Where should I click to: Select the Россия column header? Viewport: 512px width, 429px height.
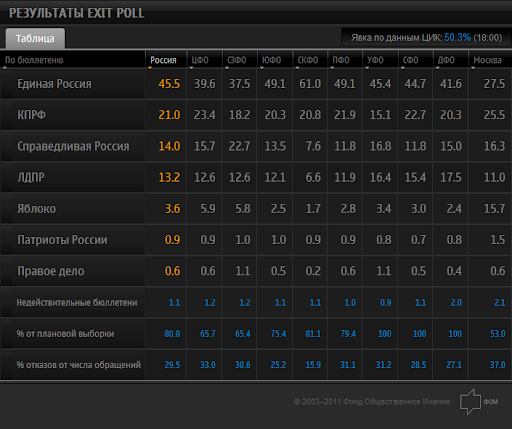[x=163, y=60]
